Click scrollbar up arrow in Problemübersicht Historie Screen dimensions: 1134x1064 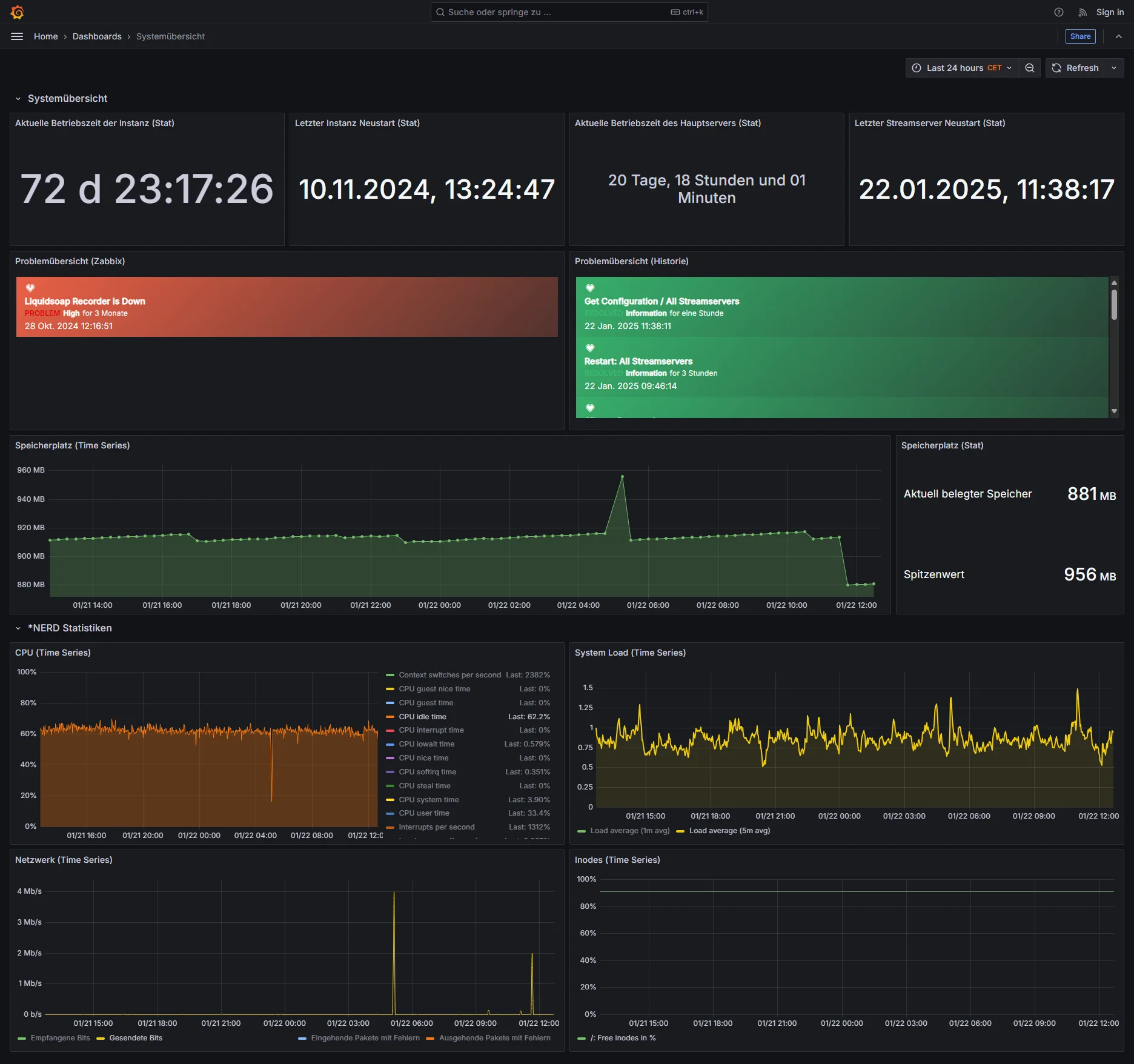pyautogui.click(x=1114, y=282)
